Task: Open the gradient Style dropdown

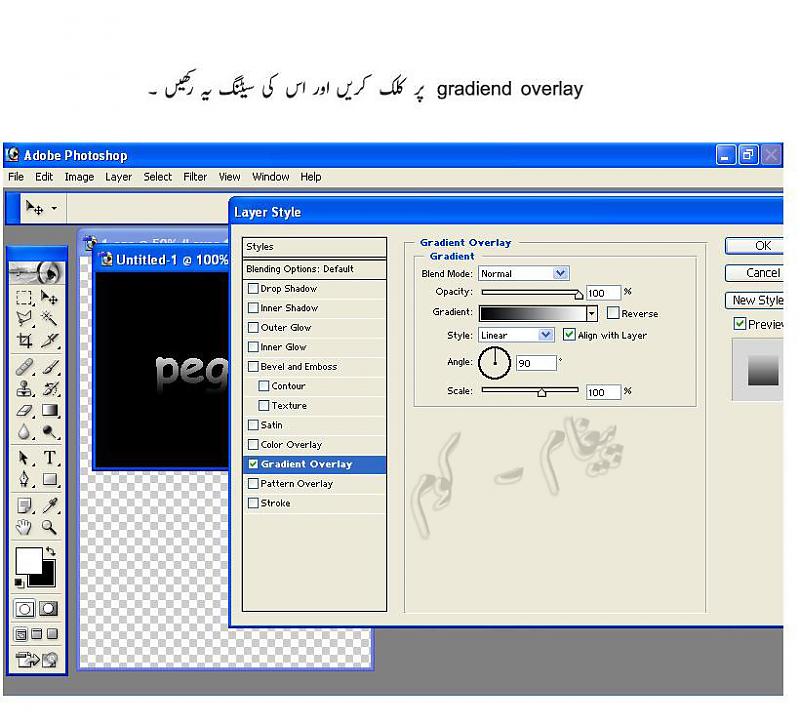Action: click(546, 335)
